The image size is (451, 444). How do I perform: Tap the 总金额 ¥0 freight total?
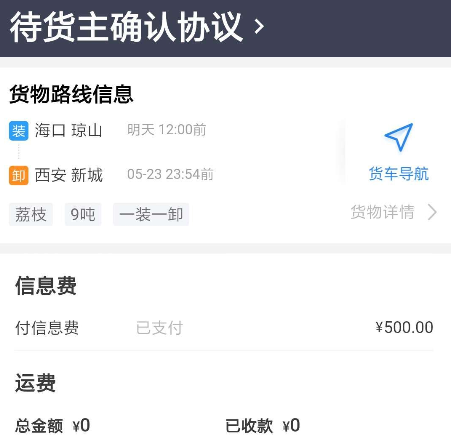click(53, 426)
